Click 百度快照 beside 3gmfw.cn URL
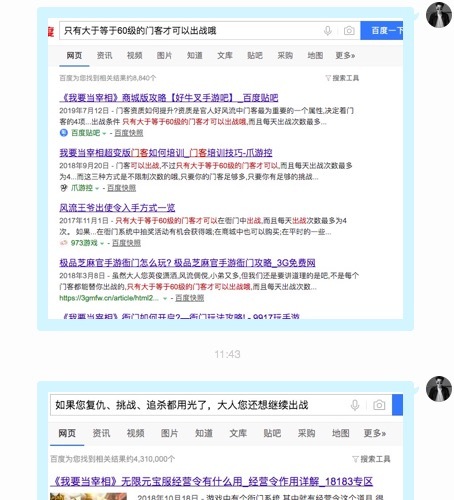The width and height of the screenshot is (454, 500). click(190, 298)
